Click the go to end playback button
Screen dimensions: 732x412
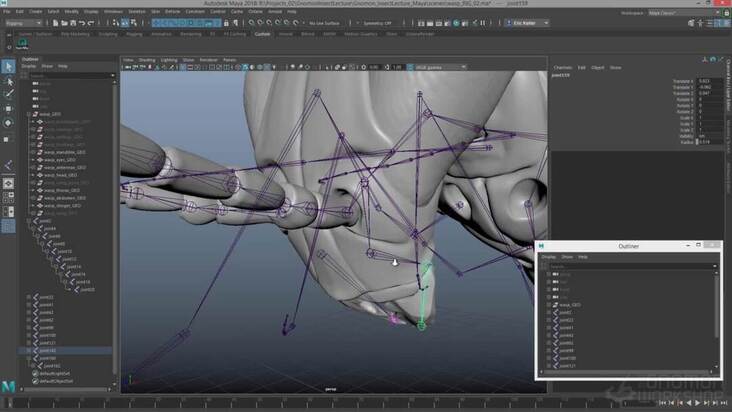(724, 403)
